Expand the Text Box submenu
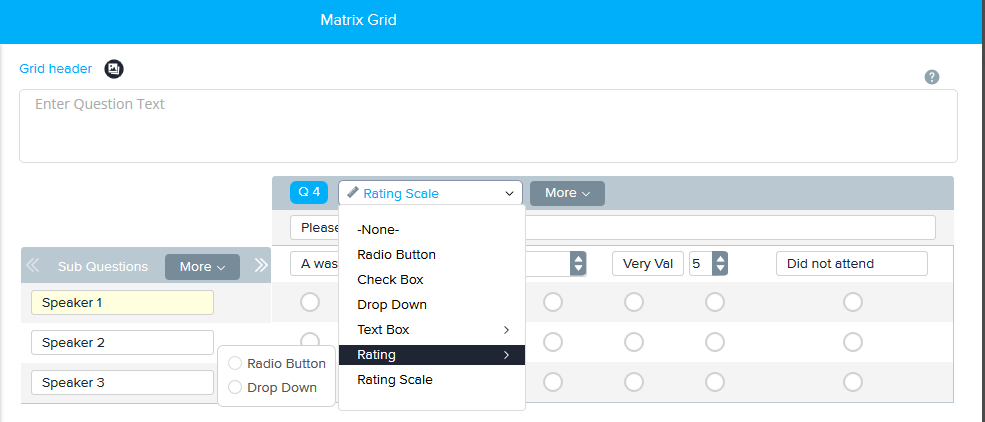Screen dimensions: 985x422 (431, 329)
